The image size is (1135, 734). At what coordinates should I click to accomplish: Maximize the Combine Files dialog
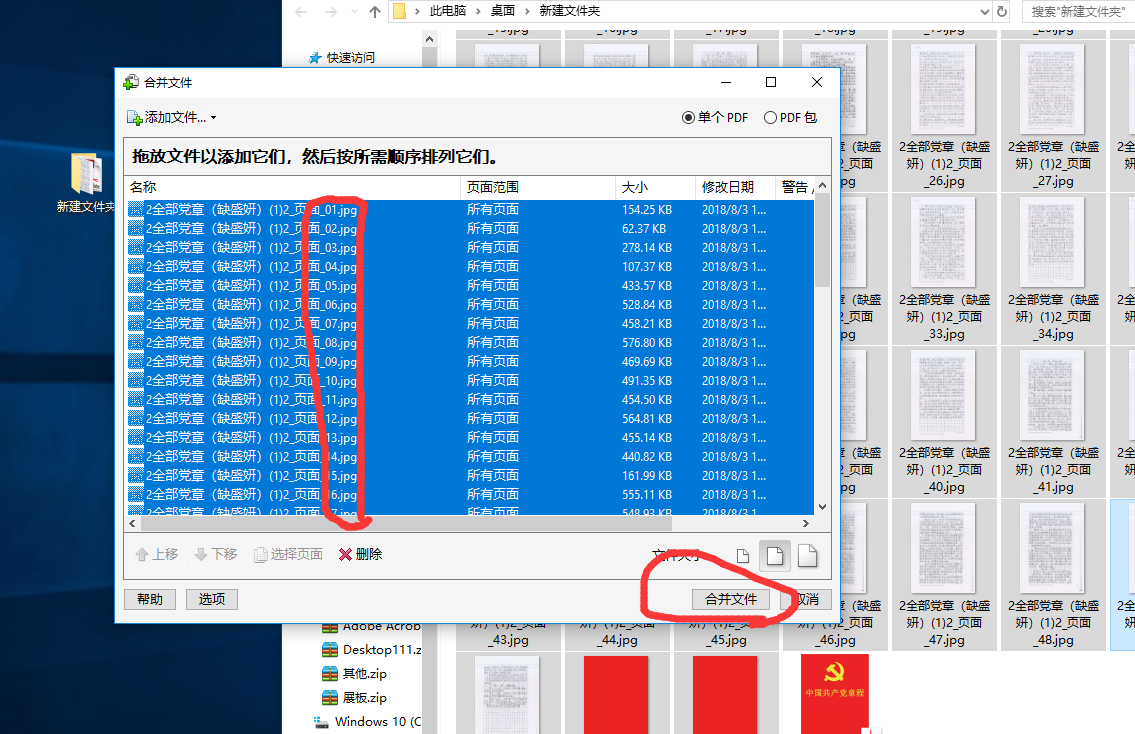pyautogui.click(x=771, y=83)
